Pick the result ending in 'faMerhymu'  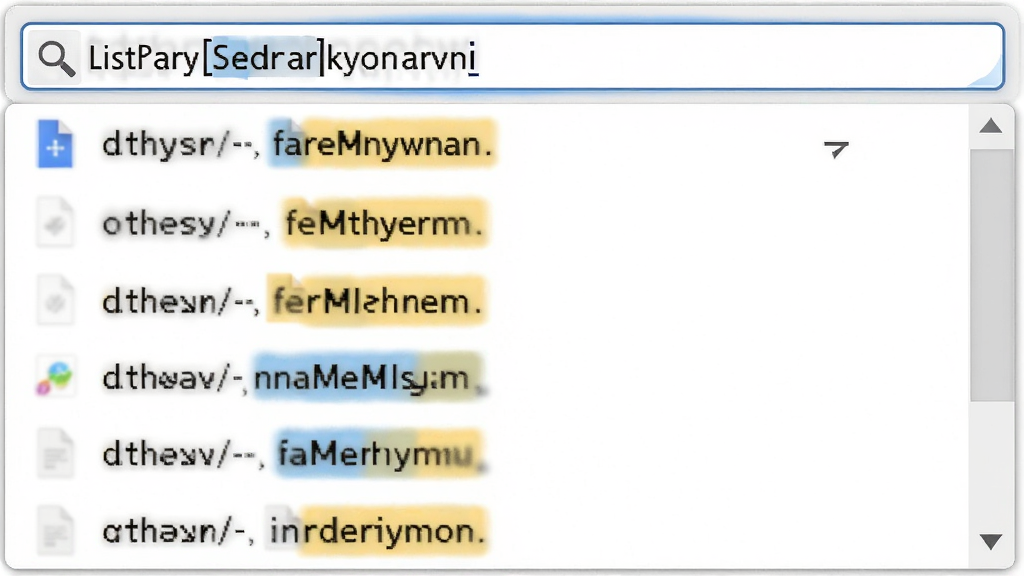(x=488, y=454)
